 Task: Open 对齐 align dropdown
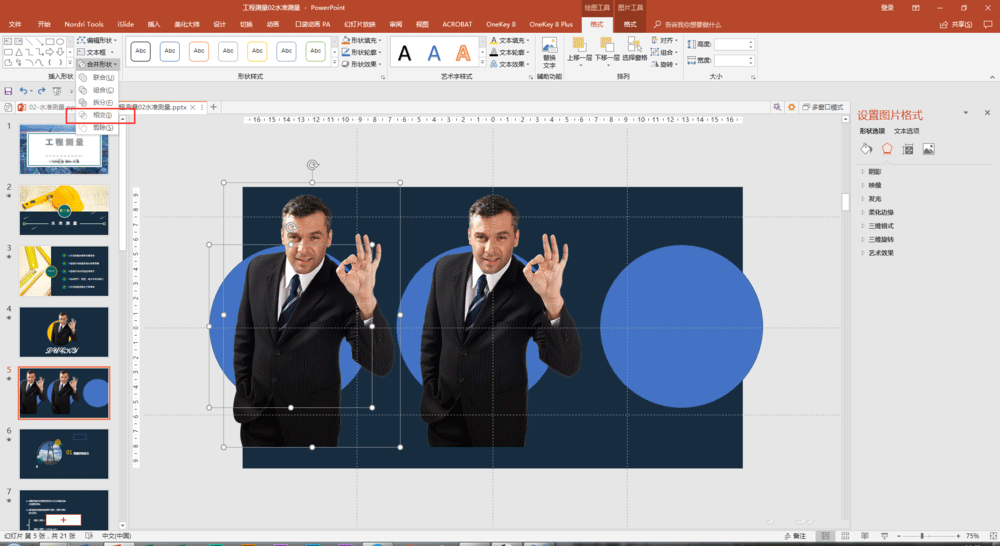coord(665,40)
